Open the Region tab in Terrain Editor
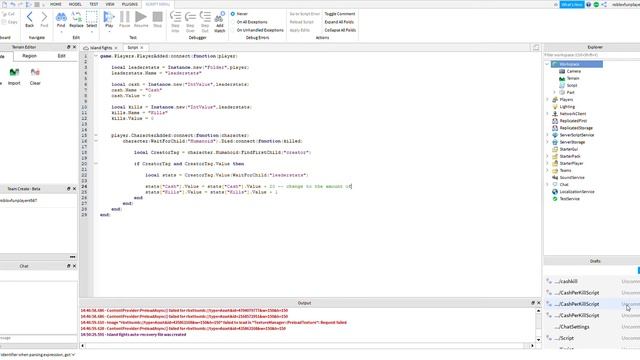This screenshot has width=640, height=360. coord(29,56)
